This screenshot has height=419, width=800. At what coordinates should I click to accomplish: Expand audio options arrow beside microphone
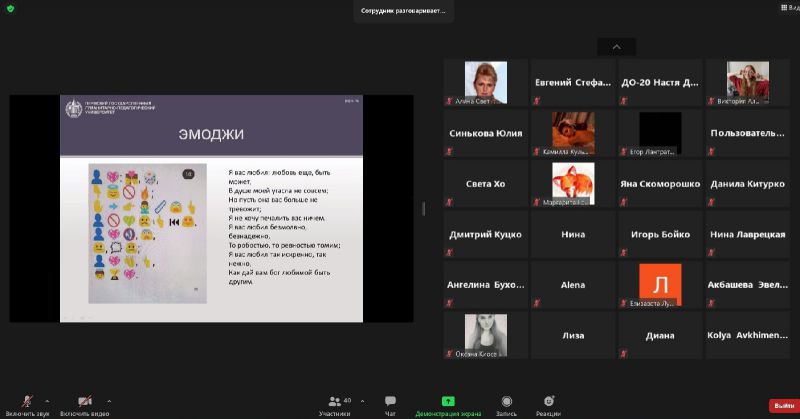pos(47,400)
